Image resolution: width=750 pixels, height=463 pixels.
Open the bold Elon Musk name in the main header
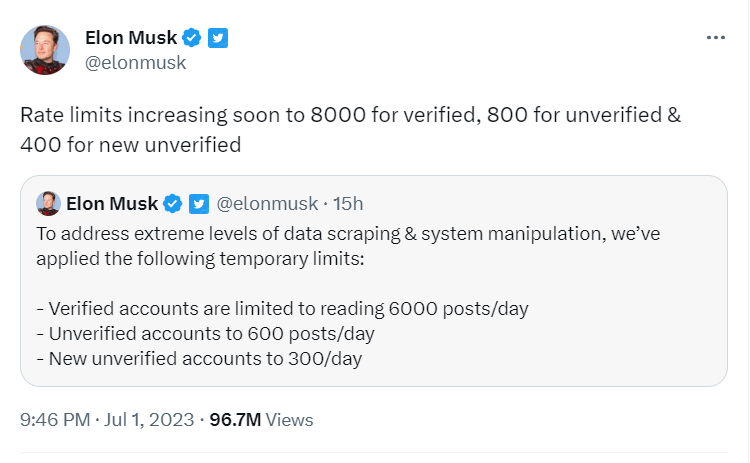pos(131,38)
